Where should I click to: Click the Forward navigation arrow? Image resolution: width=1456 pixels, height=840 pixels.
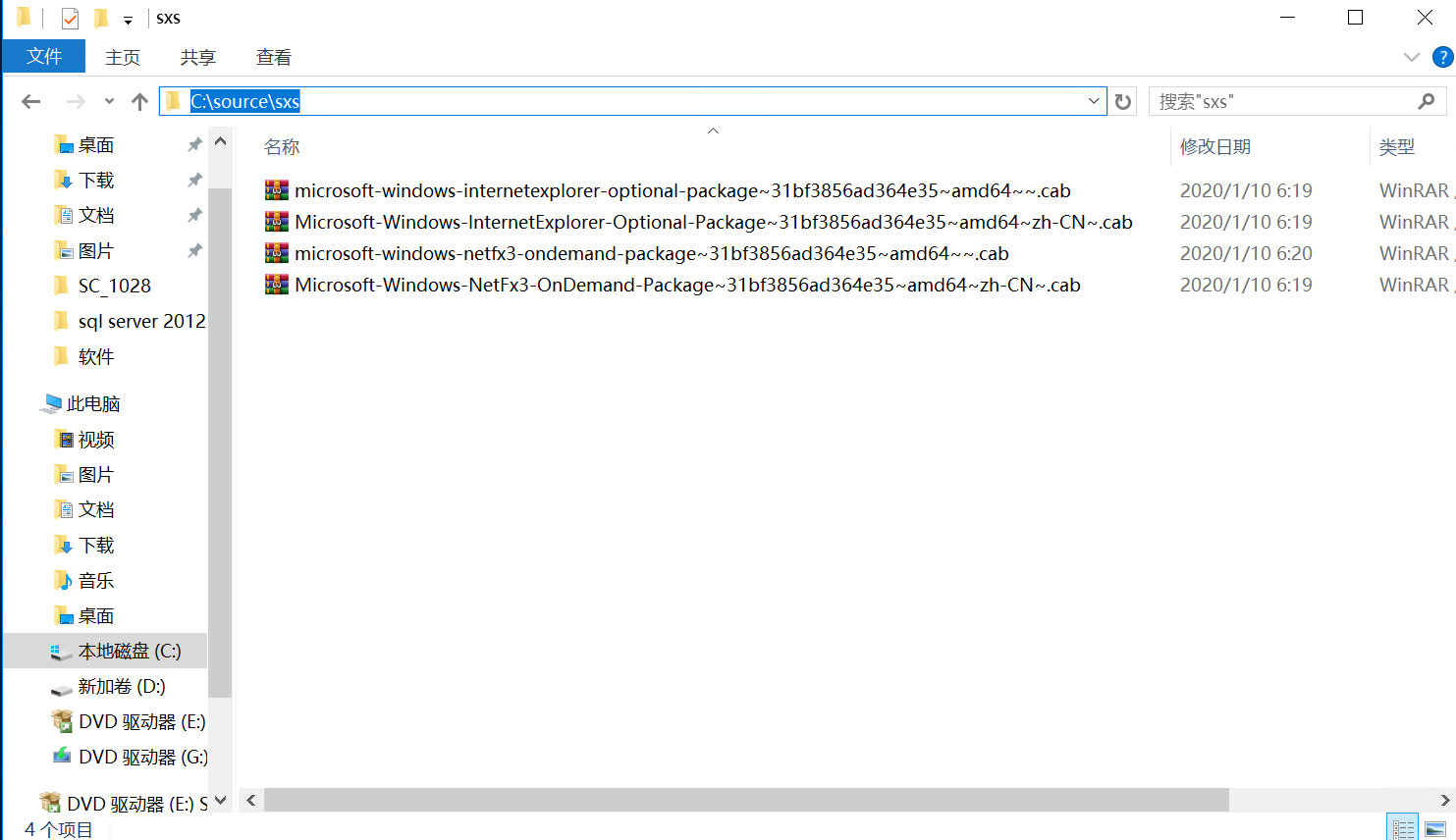[x=76, y=101]
